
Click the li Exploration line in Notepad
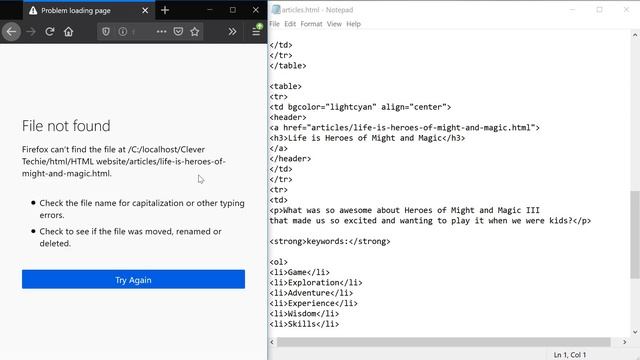[x=316, y=282]
